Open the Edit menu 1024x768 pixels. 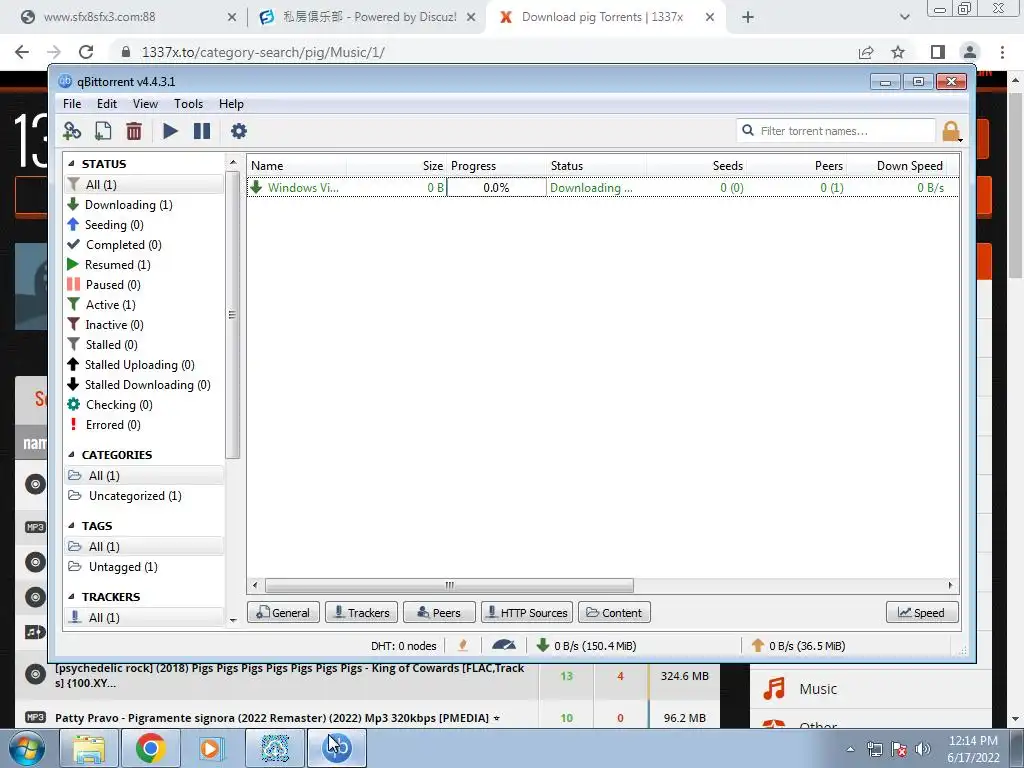click(x=106, y=104)
